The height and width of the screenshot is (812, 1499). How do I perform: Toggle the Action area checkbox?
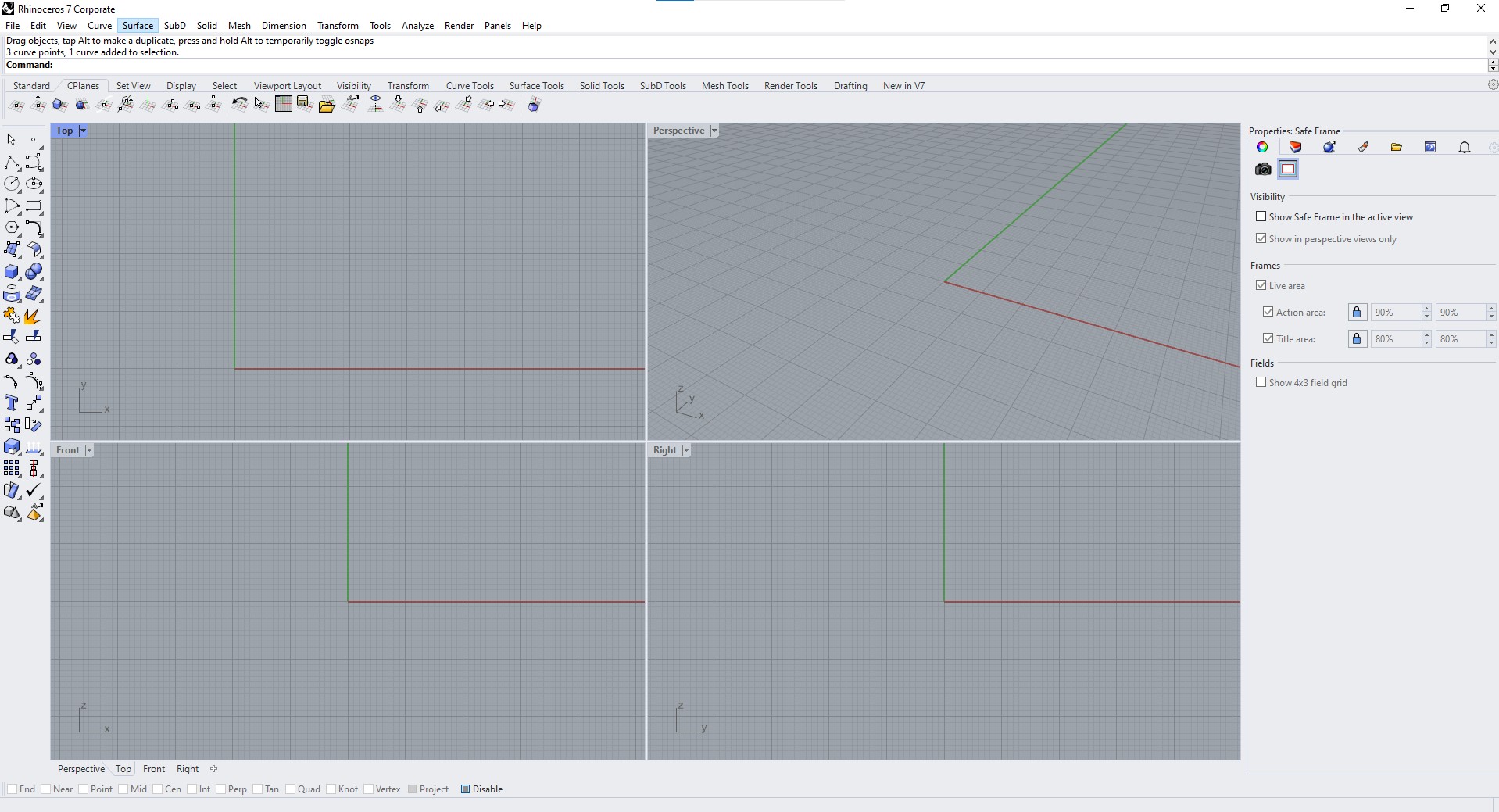pyautogui.click(x=1268, y=312)
